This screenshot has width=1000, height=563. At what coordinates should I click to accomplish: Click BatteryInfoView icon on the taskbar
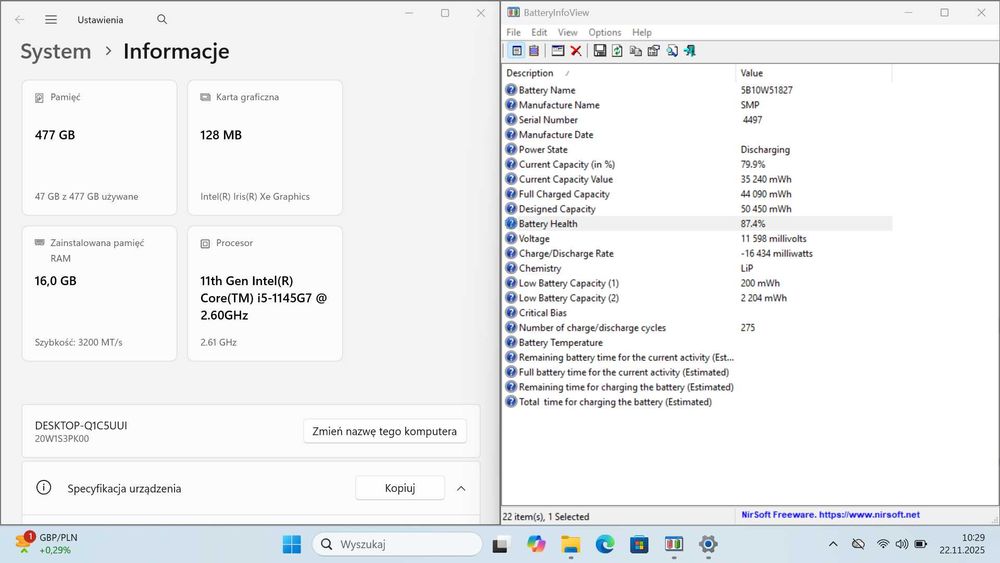[x=673, y=544]
